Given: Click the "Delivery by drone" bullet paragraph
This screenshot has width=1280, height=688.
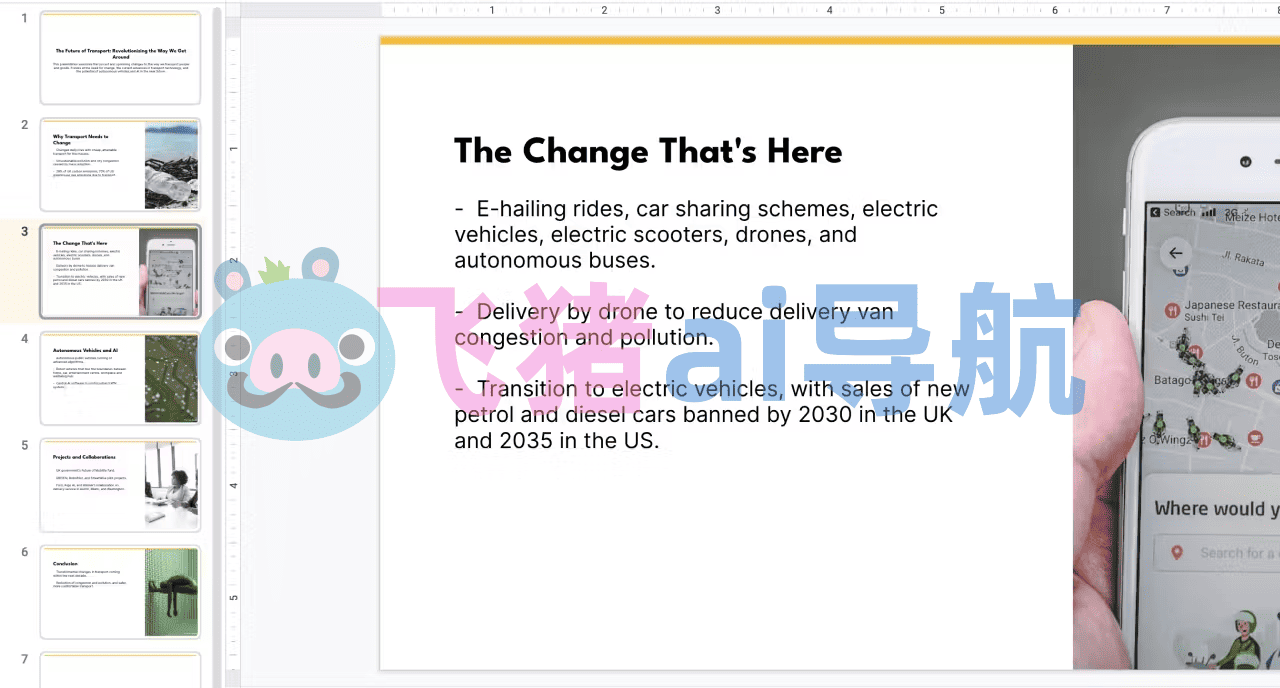Looking at the screenshot, I should pyautogui.click(x=674, y=324).
